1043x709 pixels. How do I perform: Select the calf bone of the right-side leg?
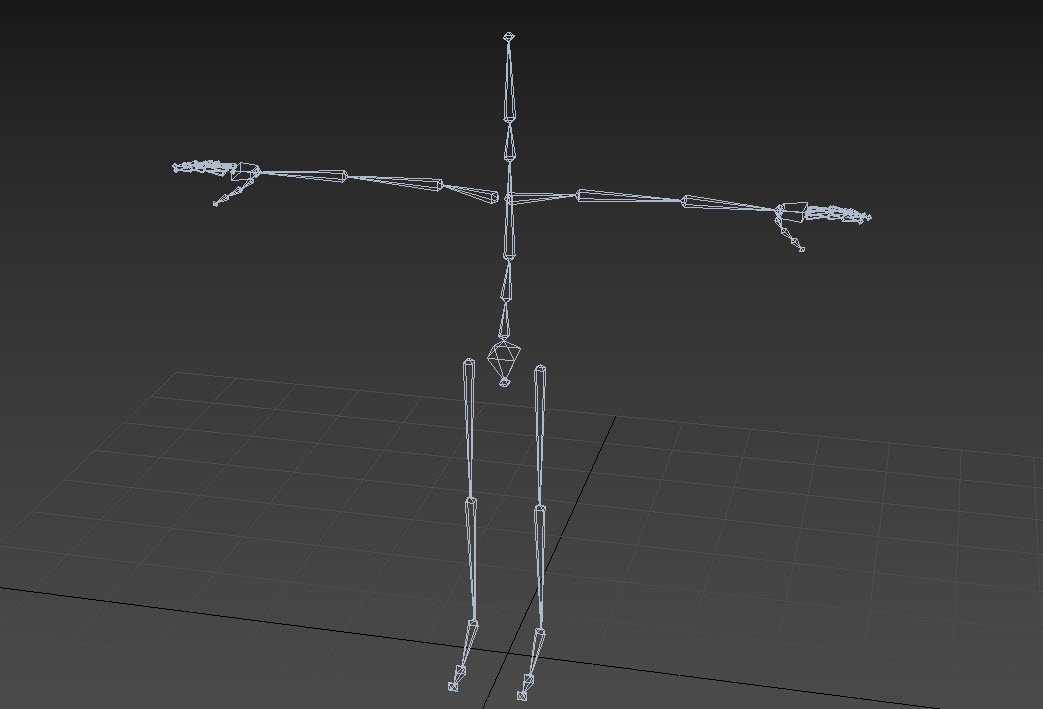click(x=539, y=567)
